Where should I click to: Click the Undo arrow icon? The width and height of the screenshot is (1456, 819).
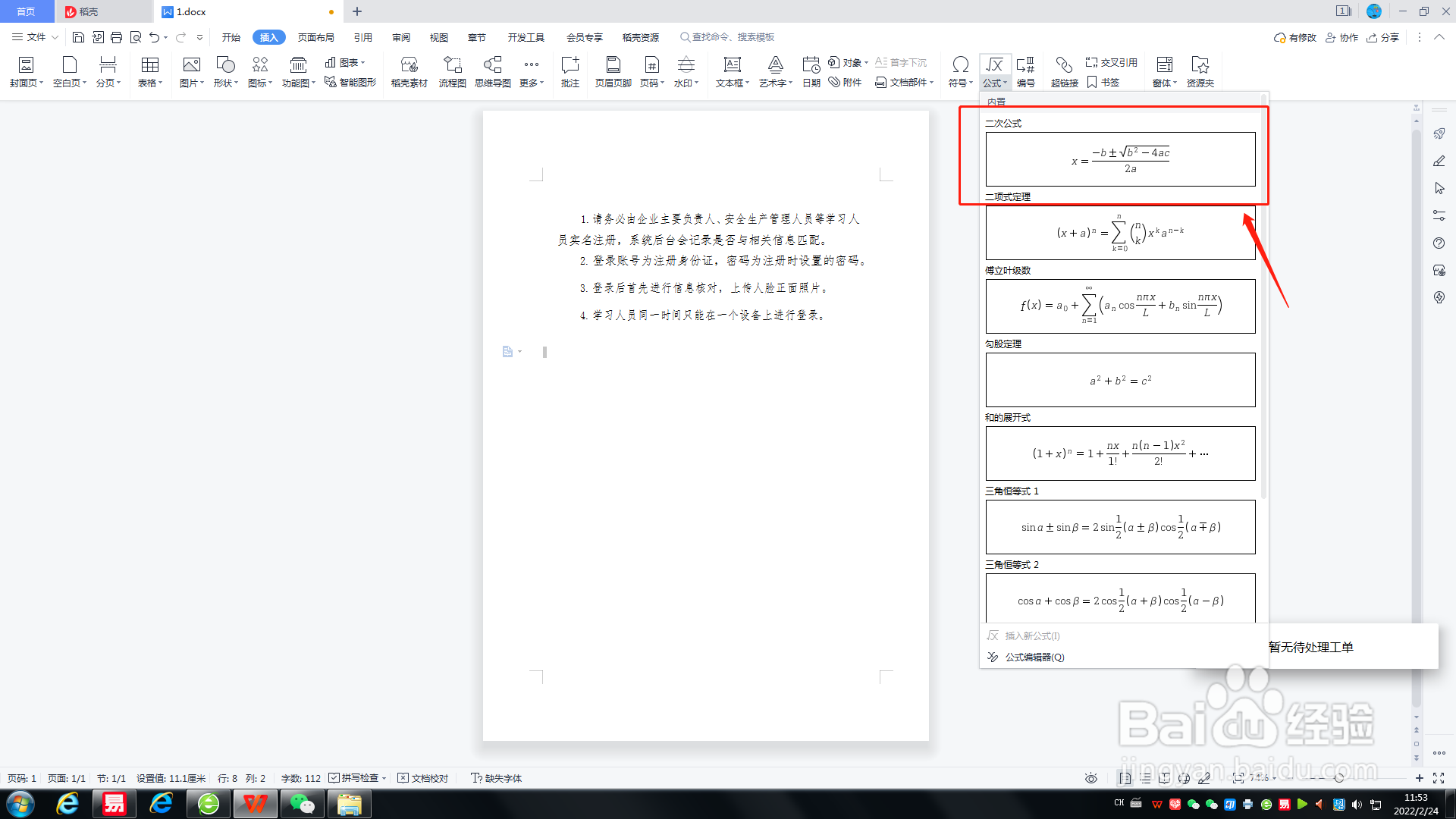coord(155,37)
